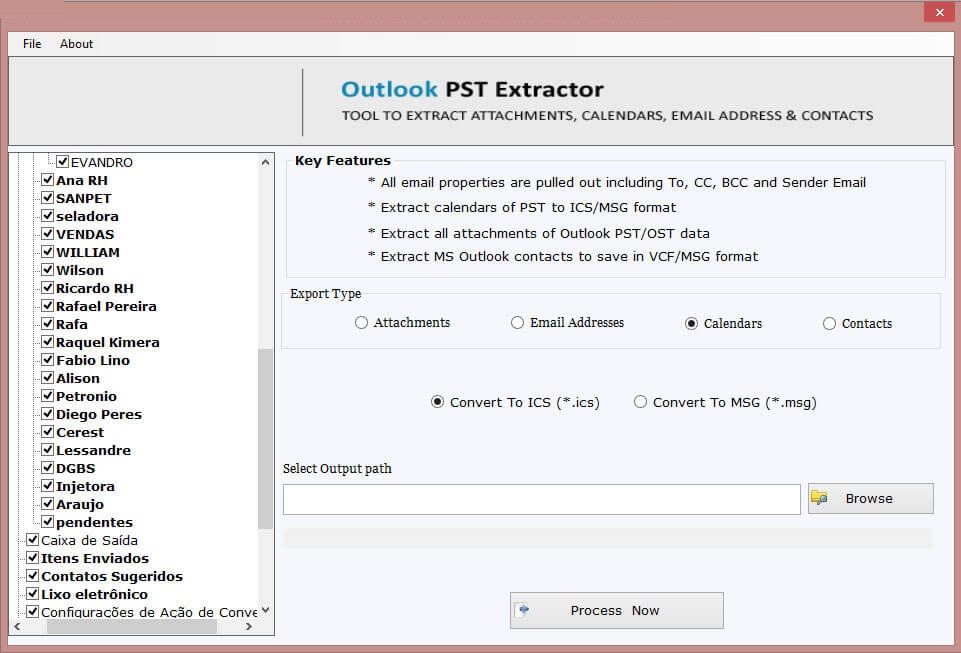Toggle the Raquel Kimera checkbox
The height and width of the screenshot is (653, 961).
click(48, 342)
